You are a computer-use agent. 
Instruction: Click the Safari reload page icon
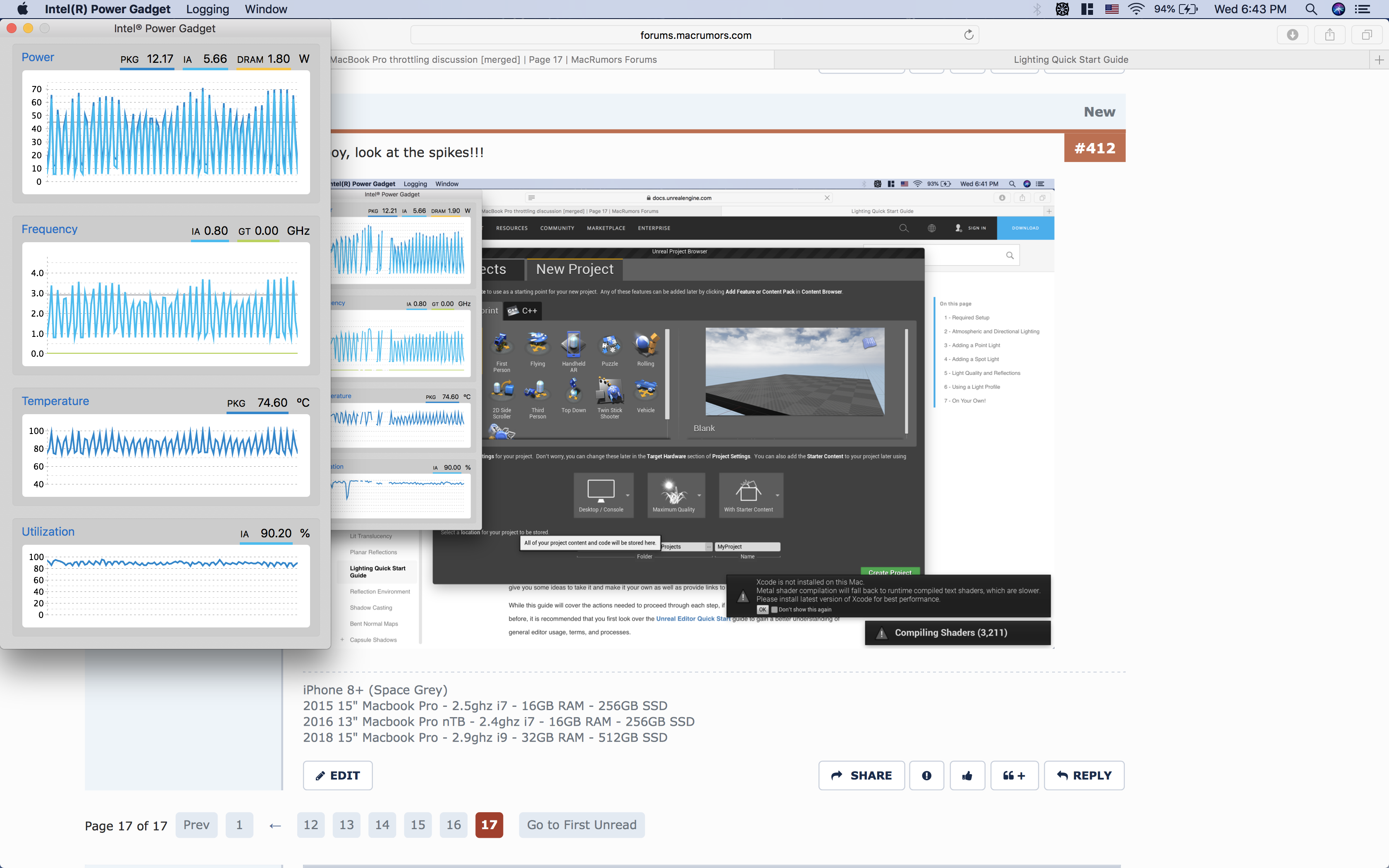point(969,35)
